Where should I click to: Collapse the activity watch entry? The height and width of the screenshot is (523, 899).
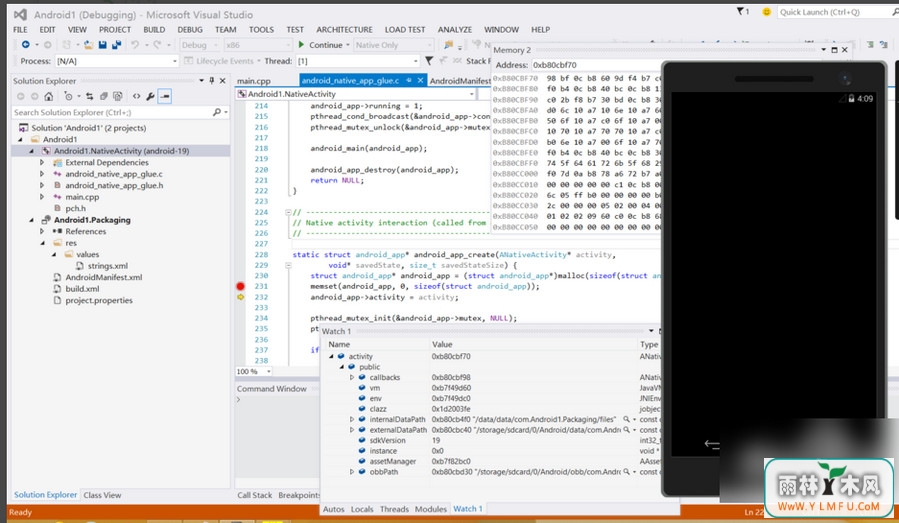pos(331,356)
